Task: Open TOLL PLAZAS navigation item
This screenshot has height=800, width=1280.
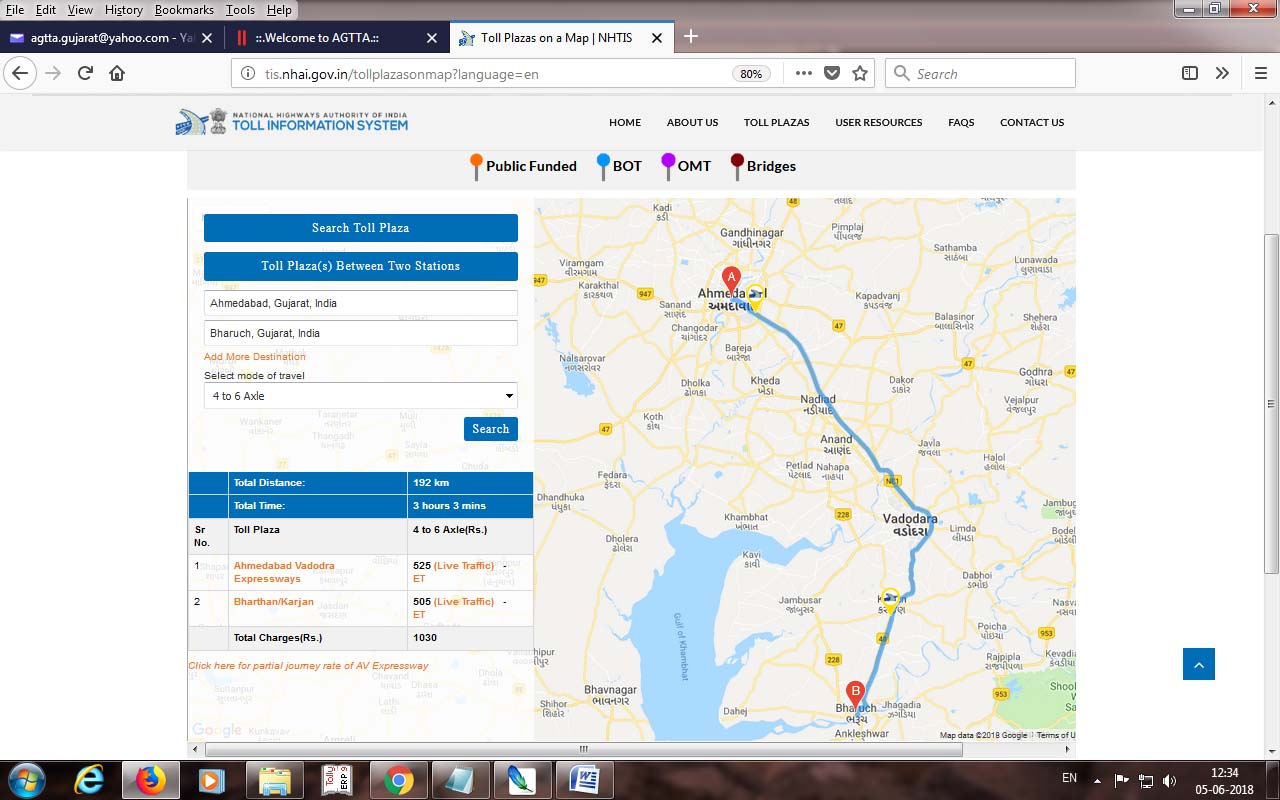Action: pyautogui.click(x=776, y=122)
